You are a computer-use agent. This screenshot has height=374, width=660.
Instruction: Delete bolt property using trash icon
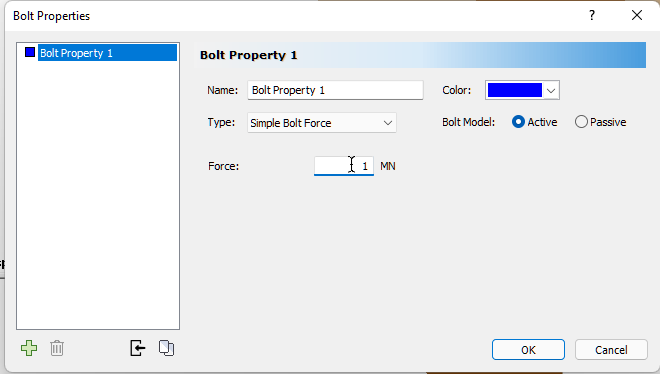(57, 348)
